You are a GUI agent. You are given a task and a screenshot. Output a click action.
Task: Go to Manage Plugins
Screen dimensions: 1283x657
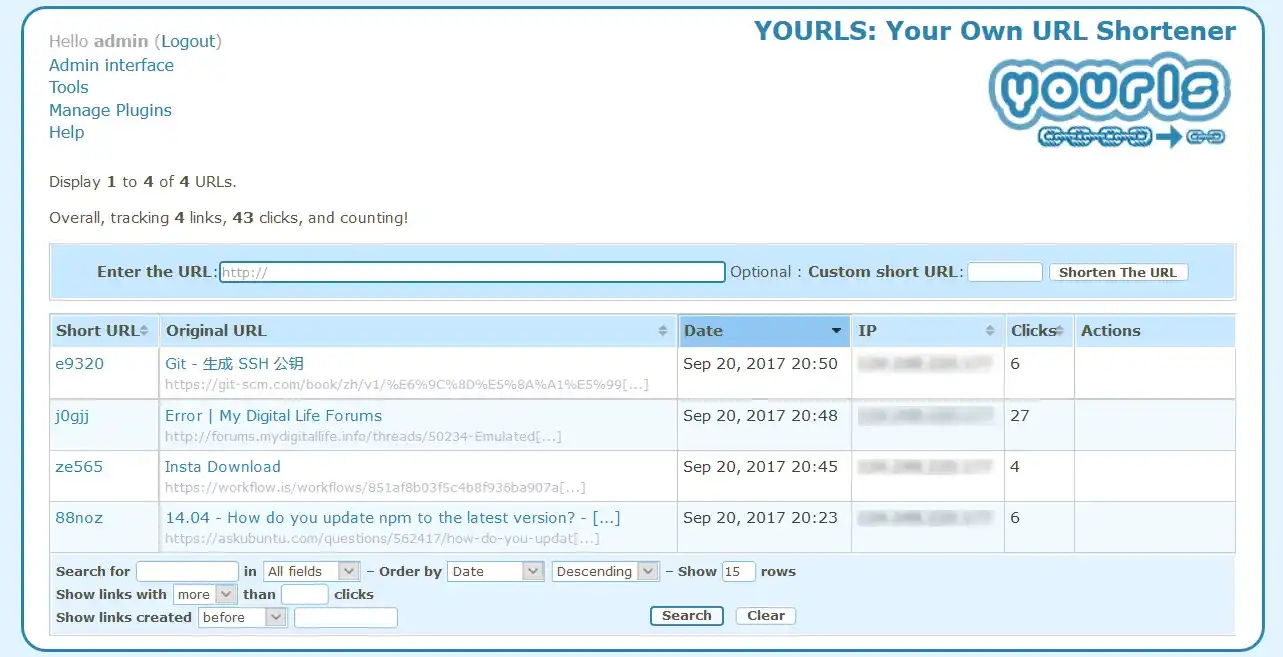pos(110,110)
